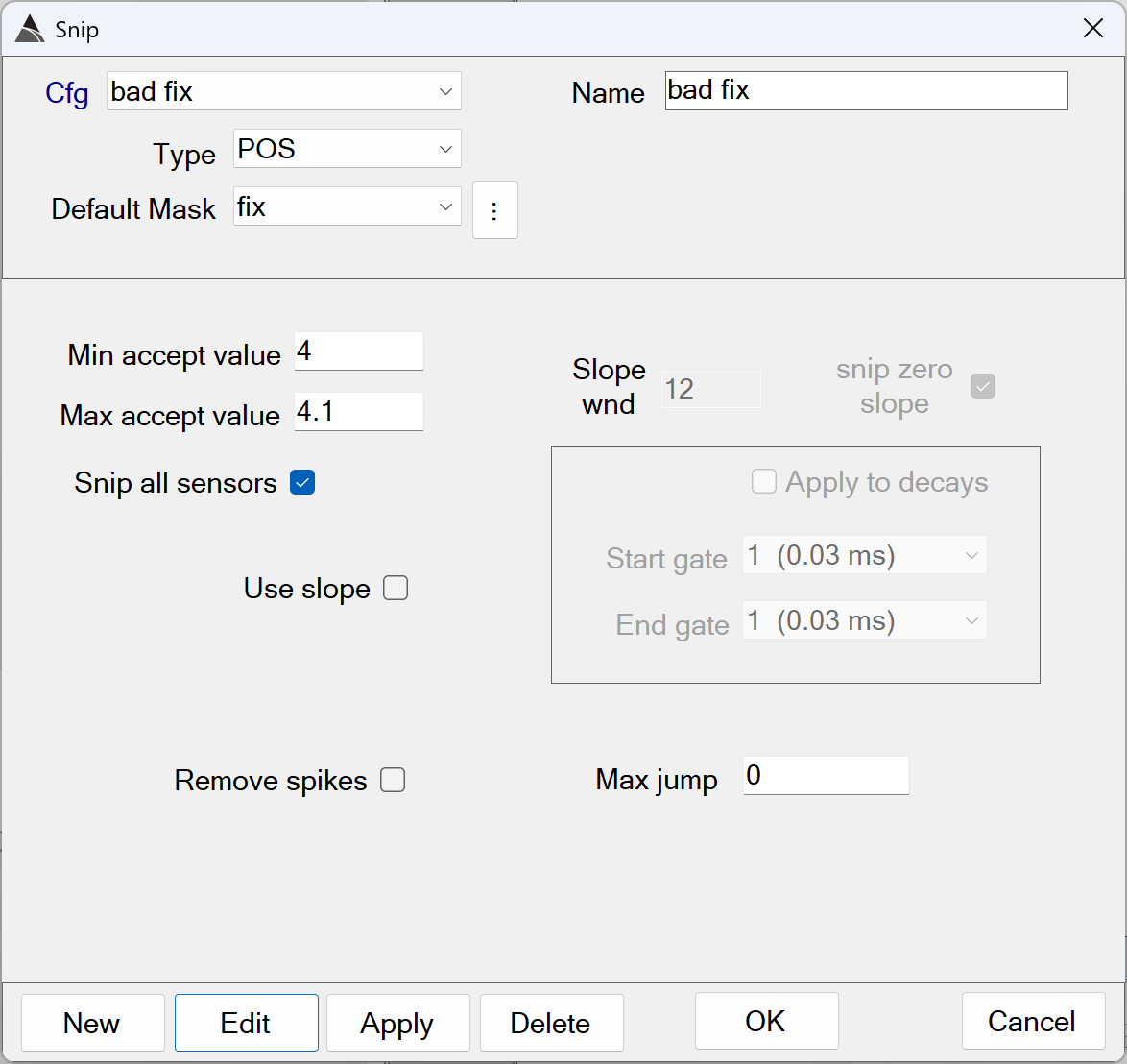Focus the Name text field
Viewport: 1127px width, 1064px height.
point(866,91)
